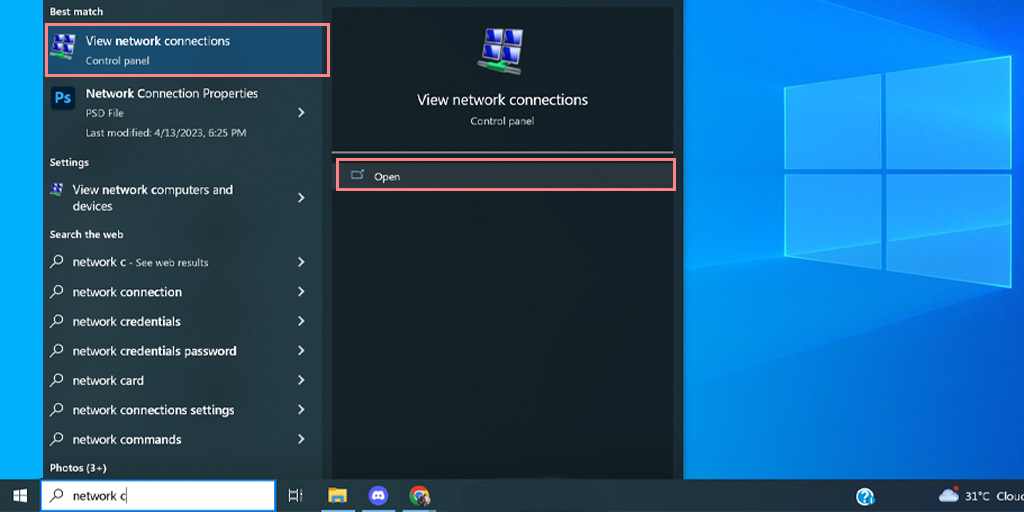This screenshot has height=512, width=1024.
Task: Open Google Chrome from the taskbar
Action: [419, 495]
